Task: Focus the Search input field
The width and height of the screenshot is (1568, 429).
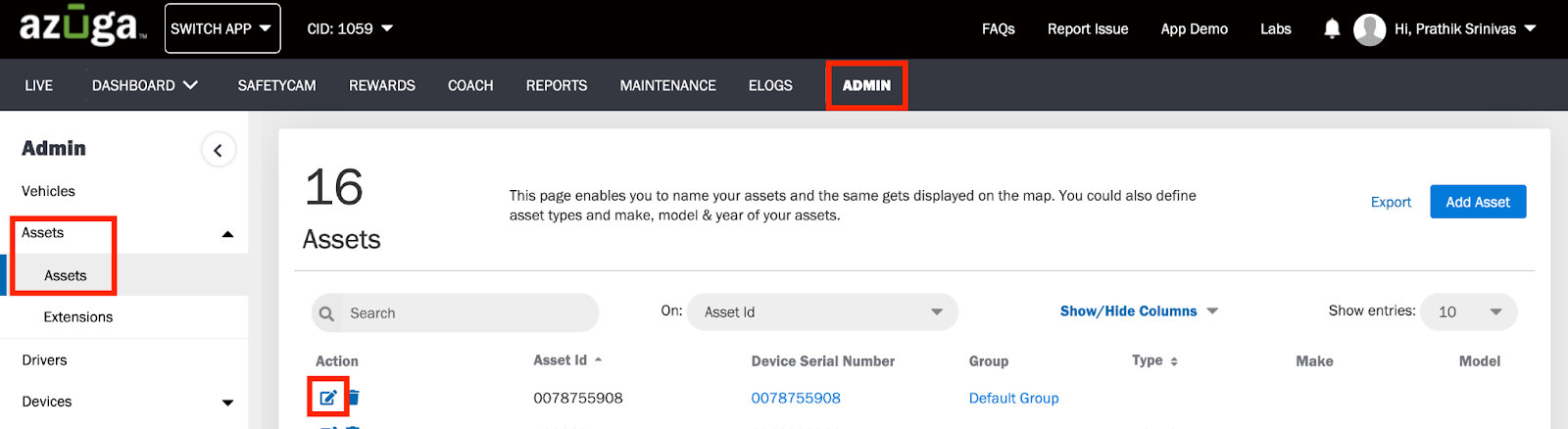Action: 456,313
